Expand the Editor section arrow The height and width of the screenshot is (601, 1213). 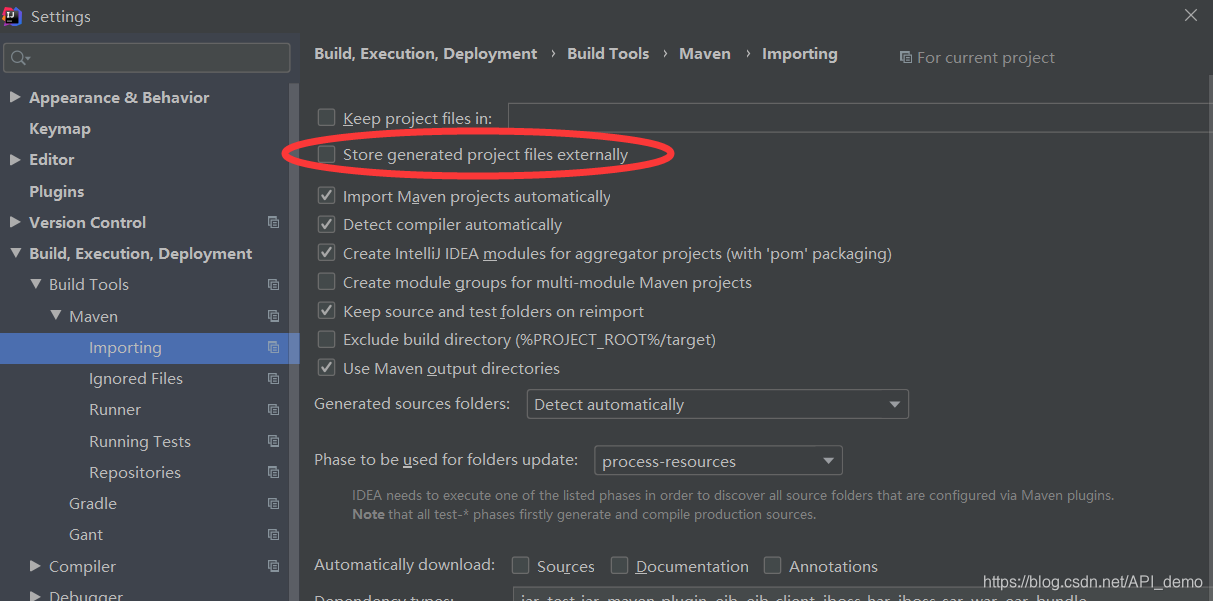point(14,159)
